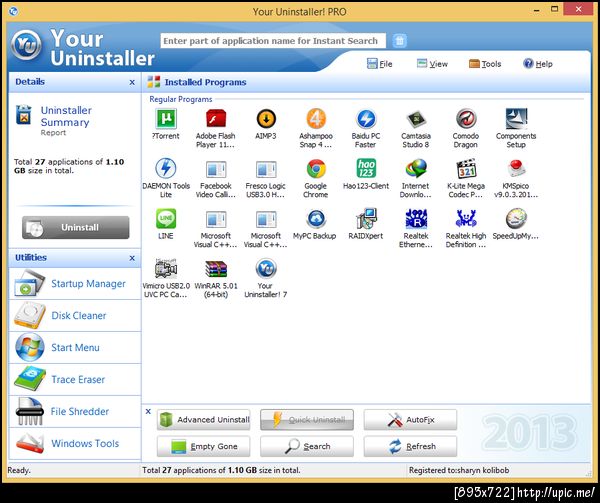Select SpeedUpMyPC icon
The image size is (600, 503).
point(516,219)
